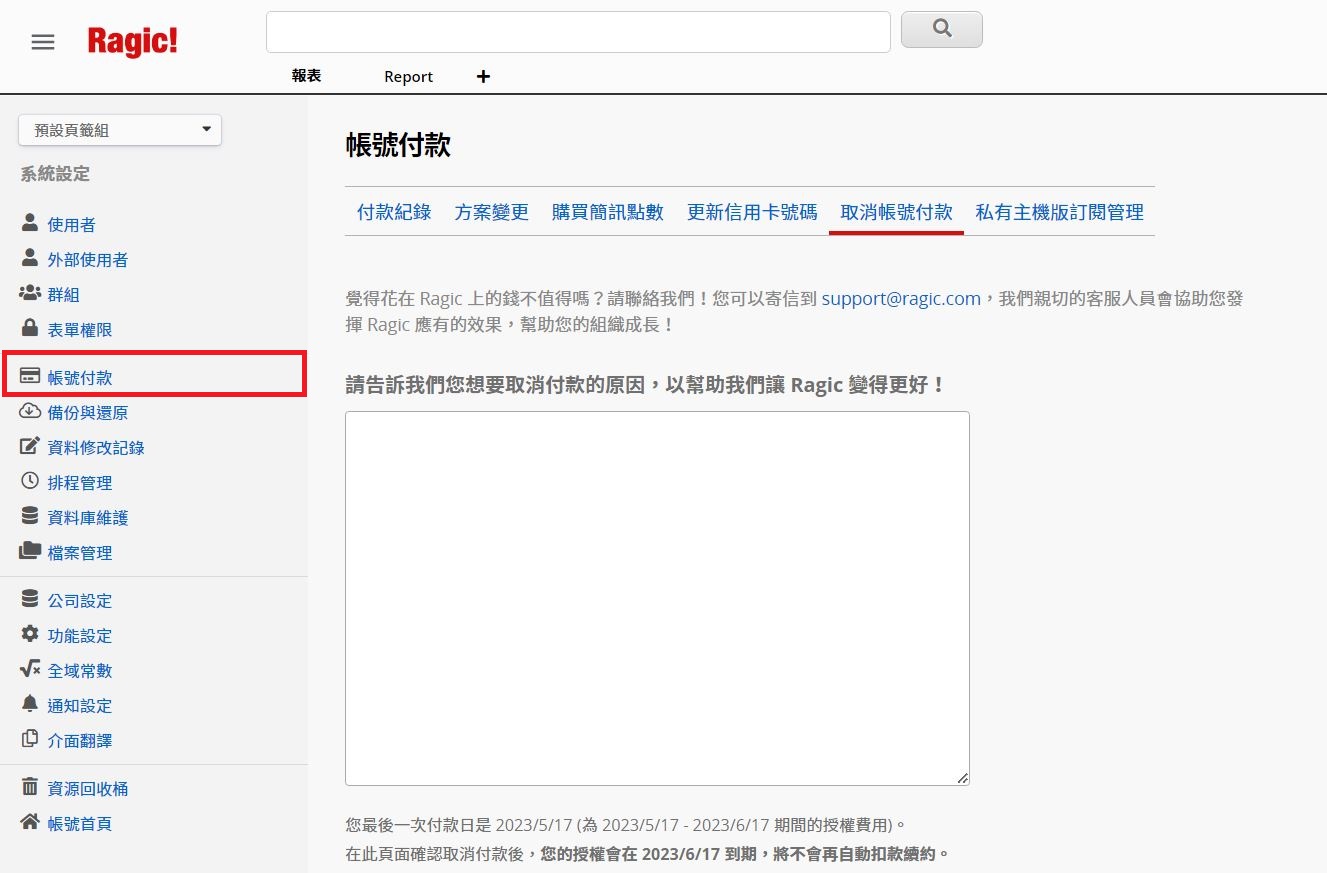Click the person icon beside 外部使用者

click(30, 258)
